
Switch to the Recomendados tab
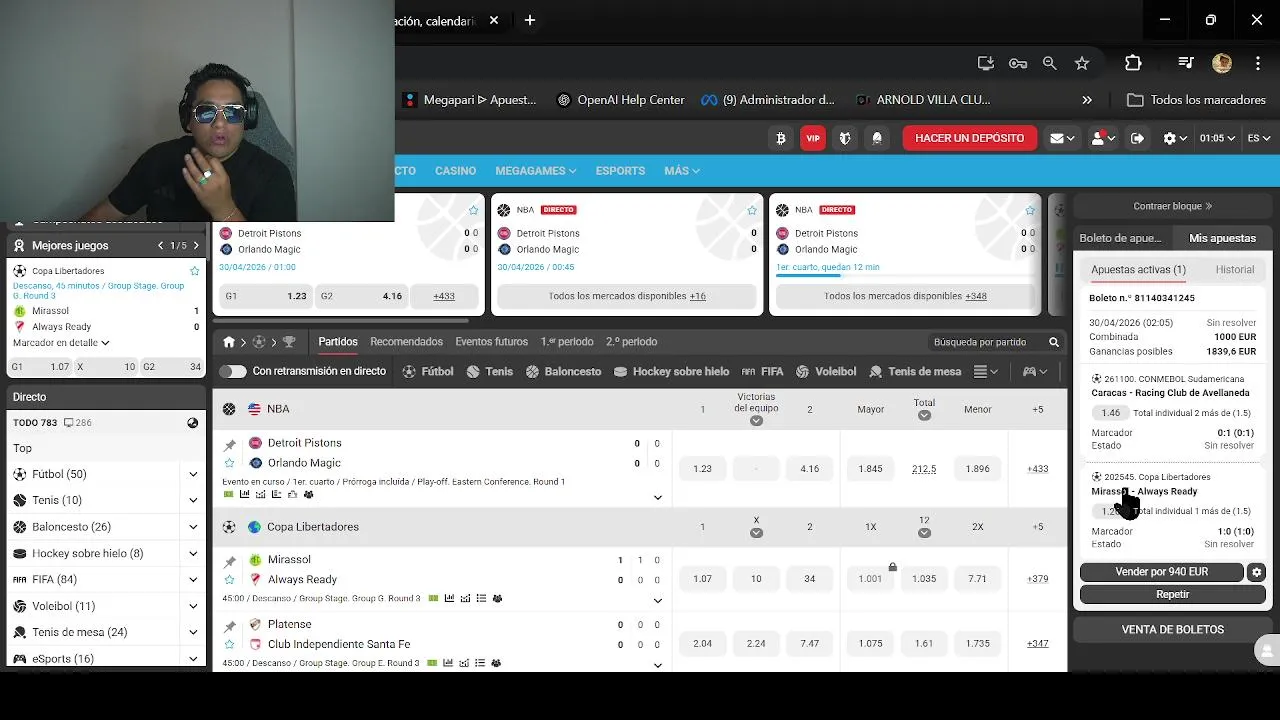click(406, 342)
